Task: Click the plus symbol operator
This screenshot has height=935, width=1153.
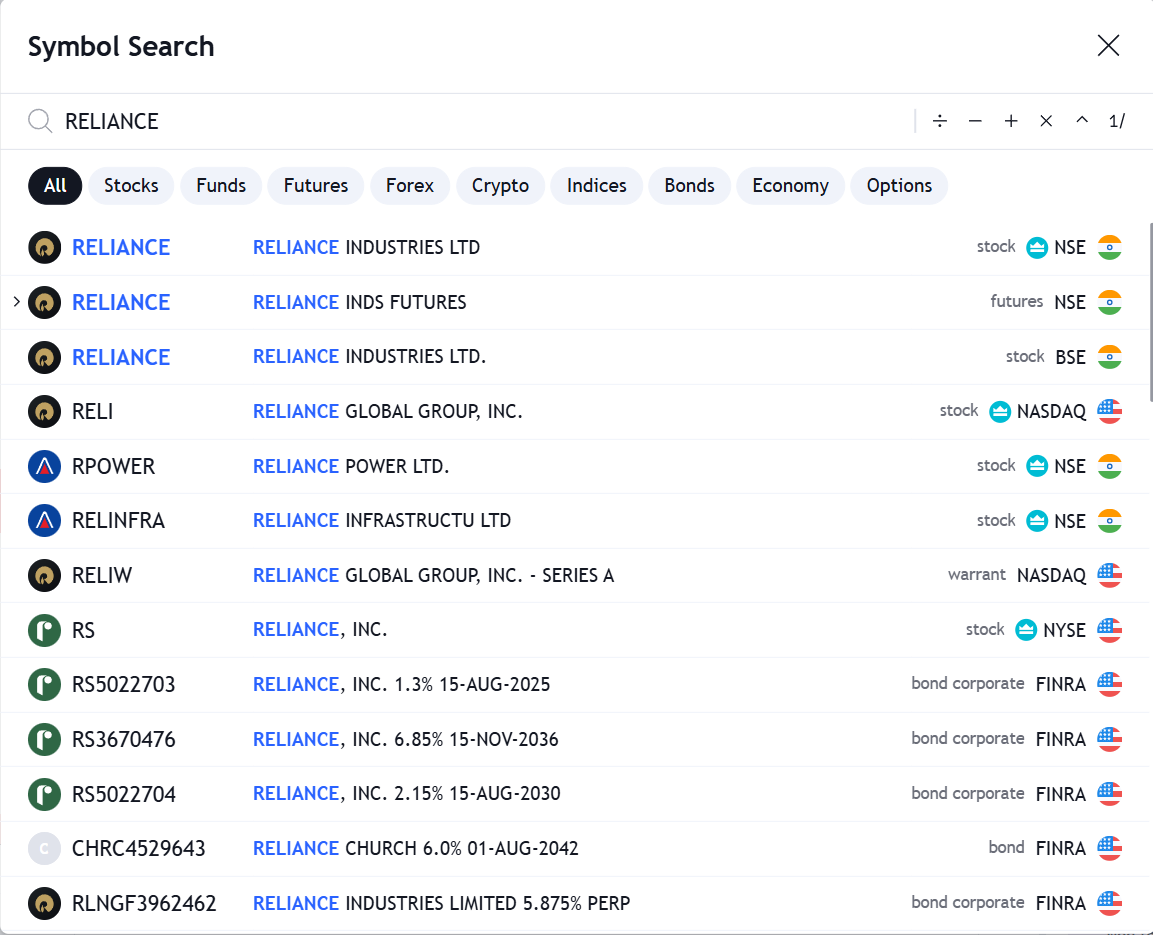Action: click(x=1011, y=120)
